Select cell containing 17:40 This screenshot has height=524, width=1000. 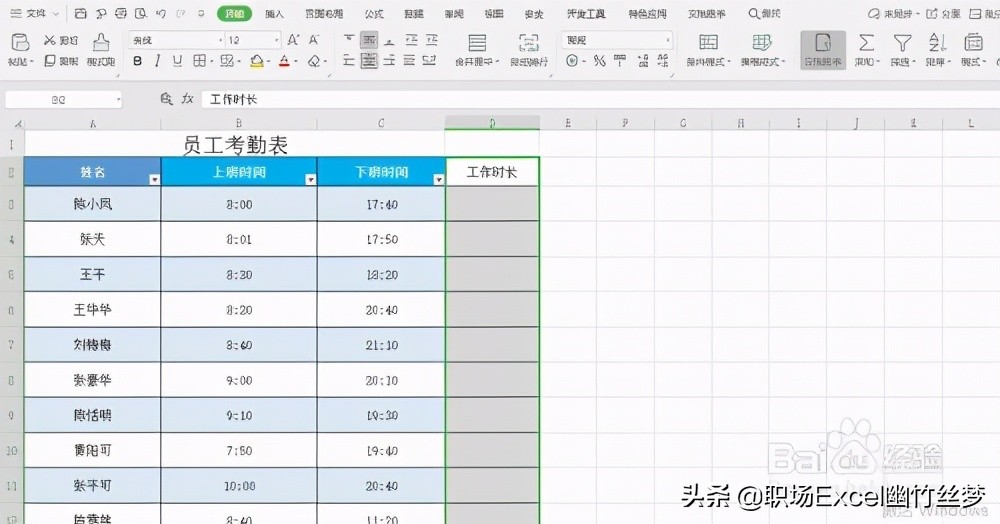click(x=381, y=204)
